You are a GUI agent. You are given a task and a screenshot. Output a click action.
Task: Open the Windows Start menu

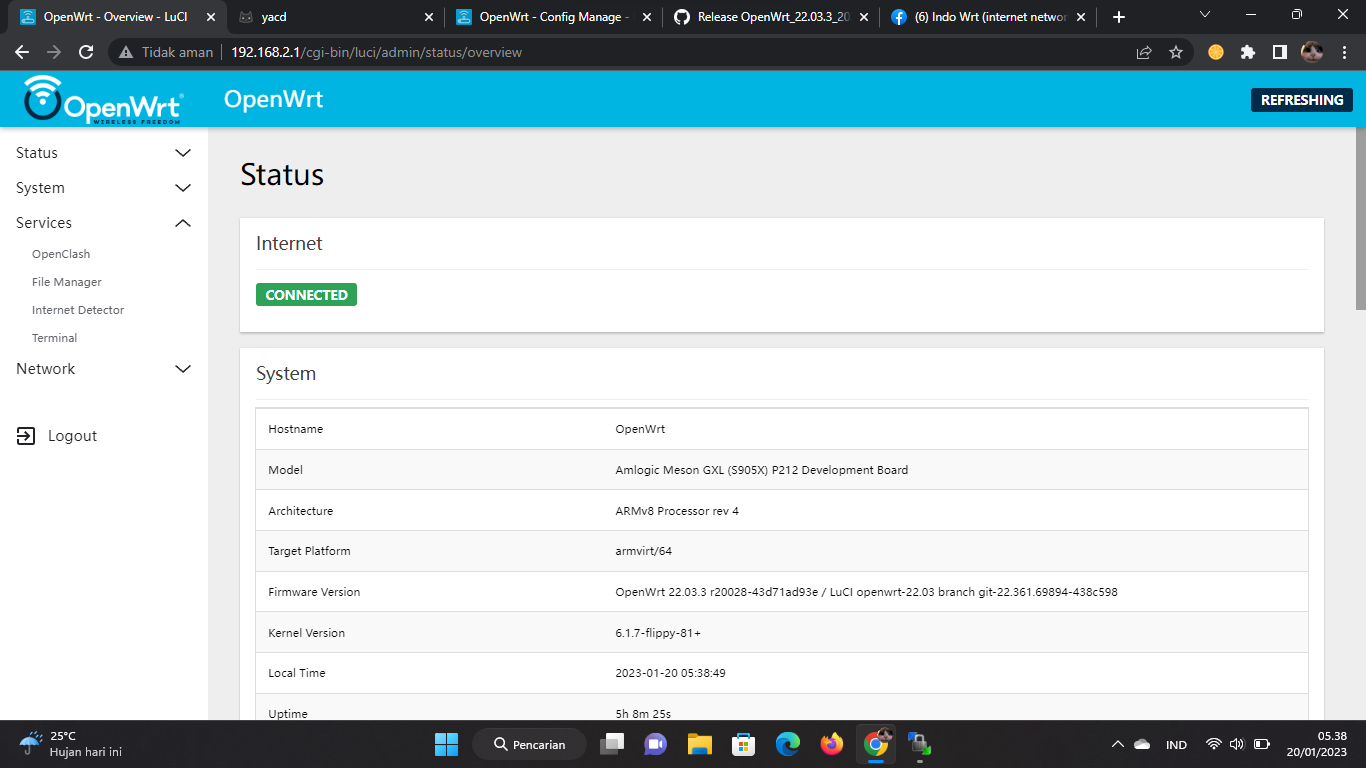[x=446, y=744]
